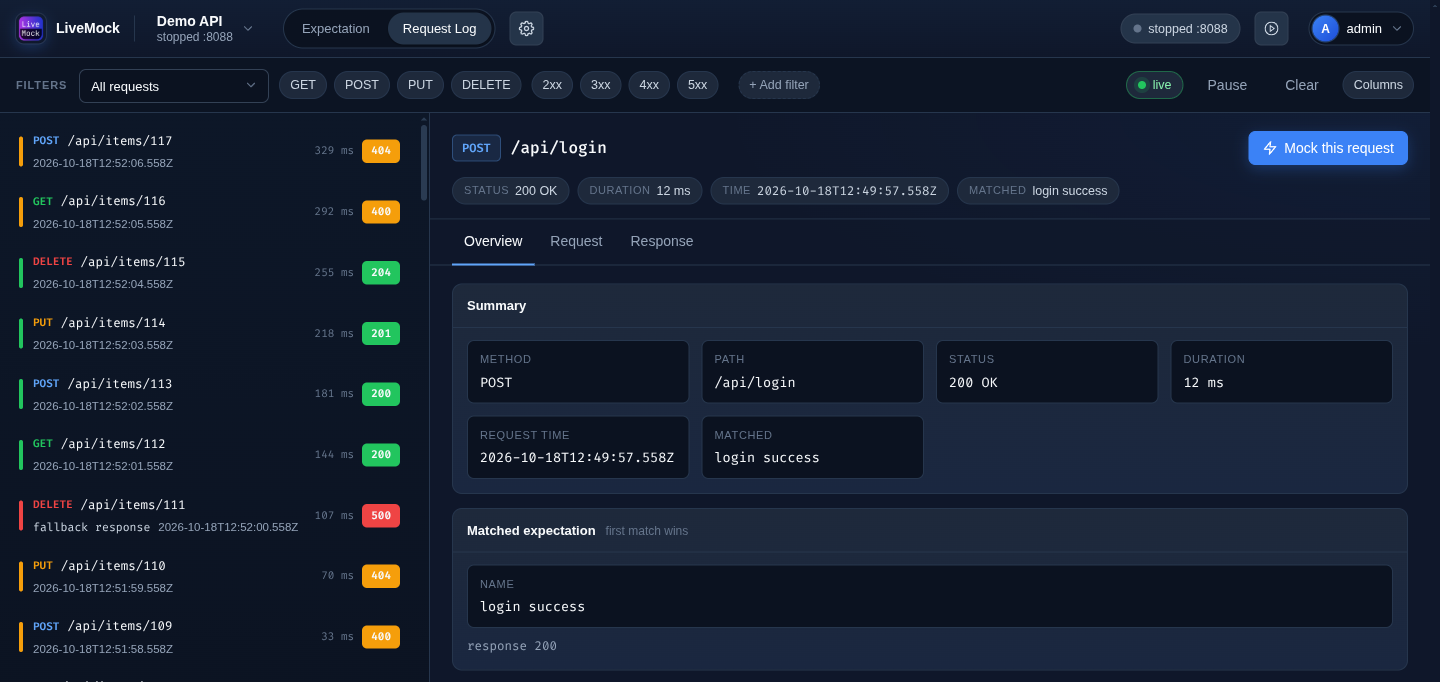Open the Response detail tab

tap(662, 241)
